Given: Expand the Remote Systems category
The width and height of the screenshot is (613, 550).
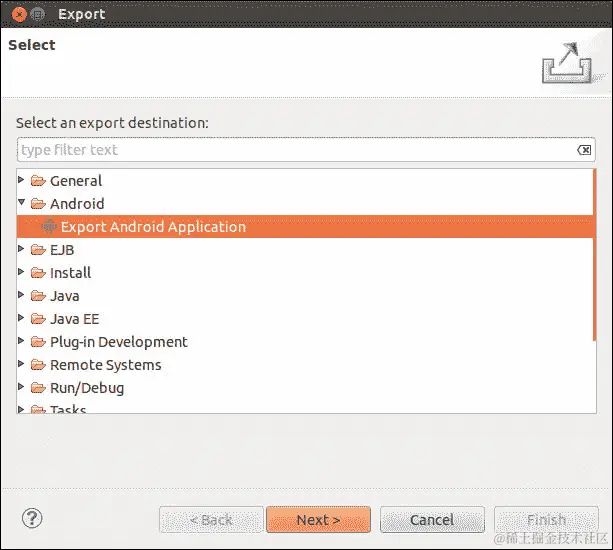Looking at the screenshot, I should 22,364.
